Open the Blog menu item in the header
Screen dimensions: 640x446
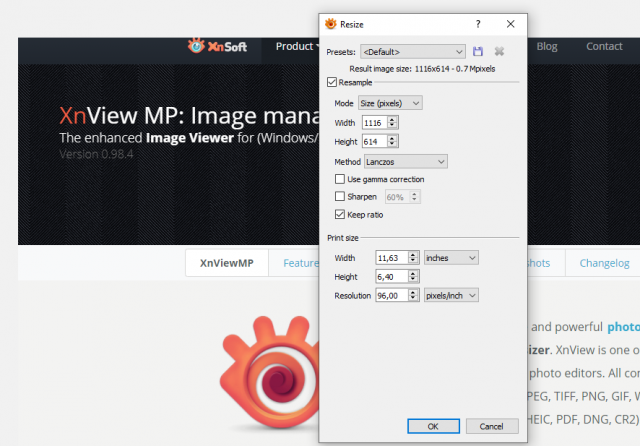click(x=547, y=47)
